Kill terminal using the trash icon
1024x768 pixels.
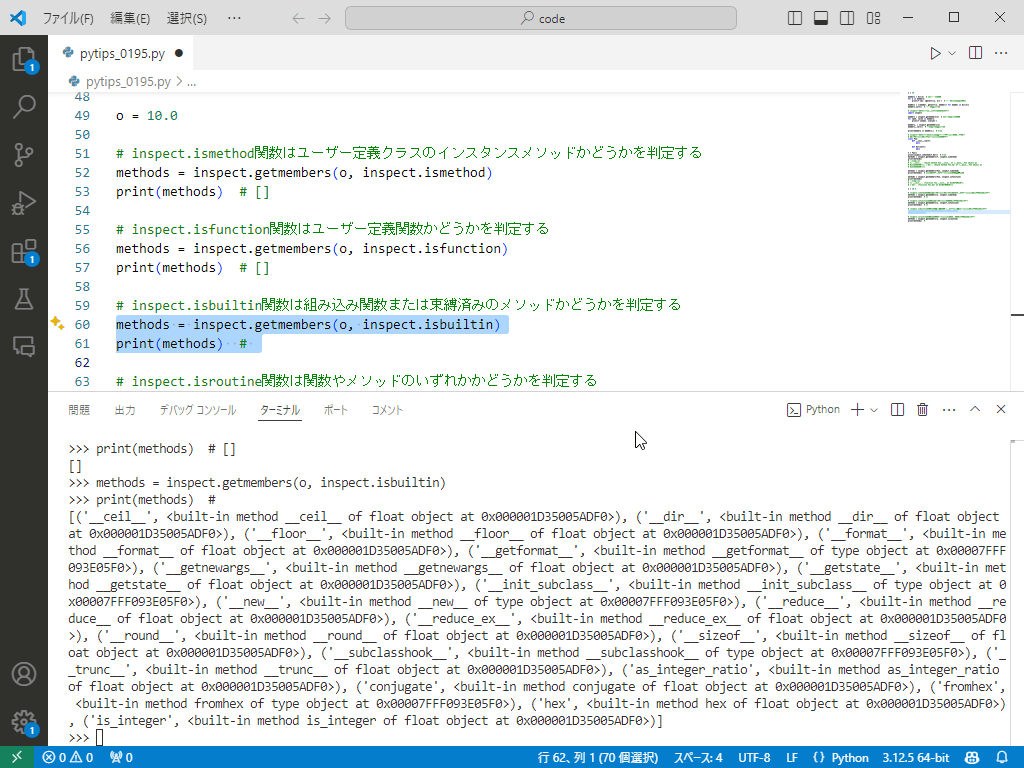(x=922, y=410)
